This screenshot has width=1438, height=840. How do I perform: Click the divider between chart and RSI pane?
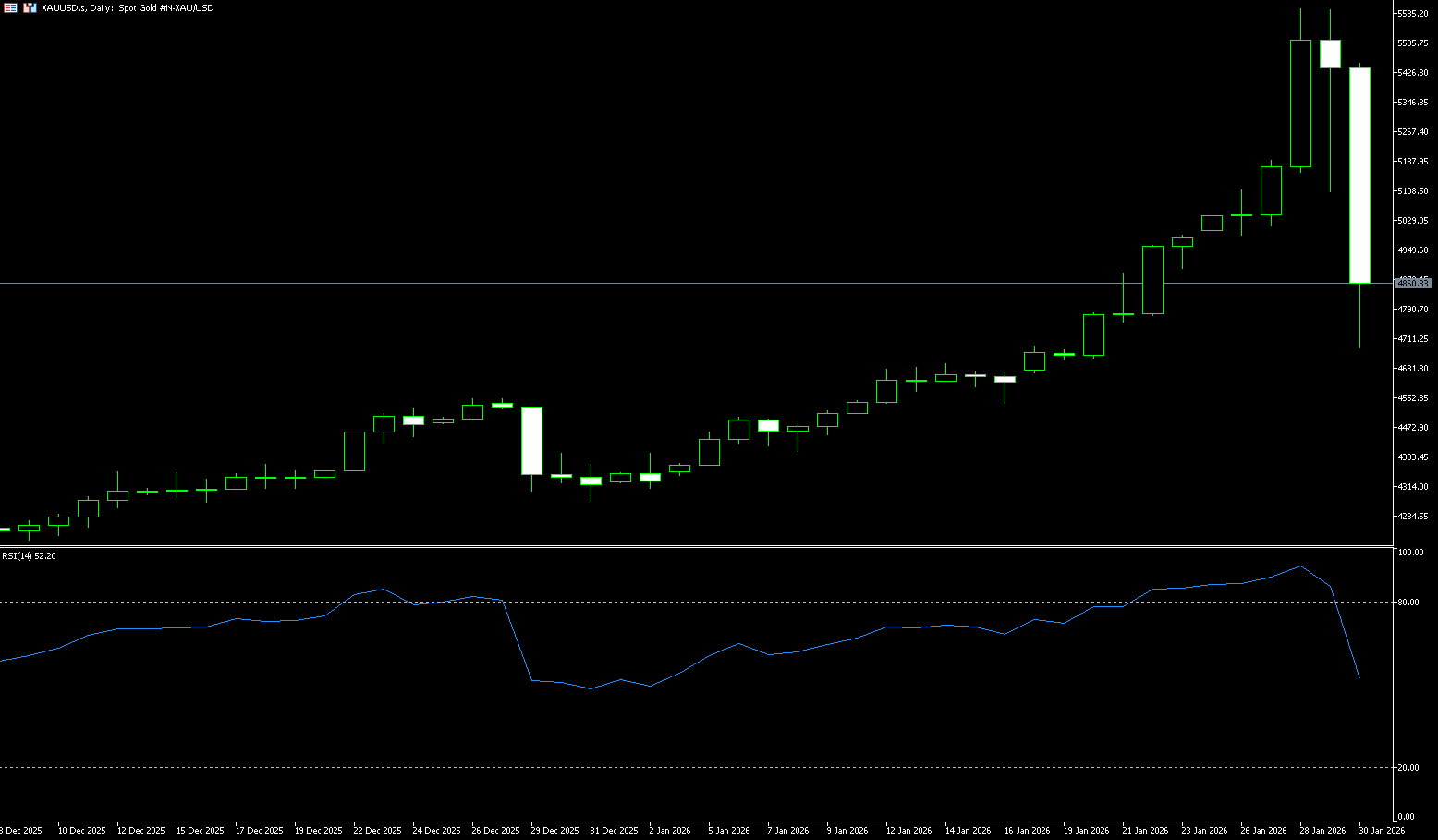coord(693,546)
